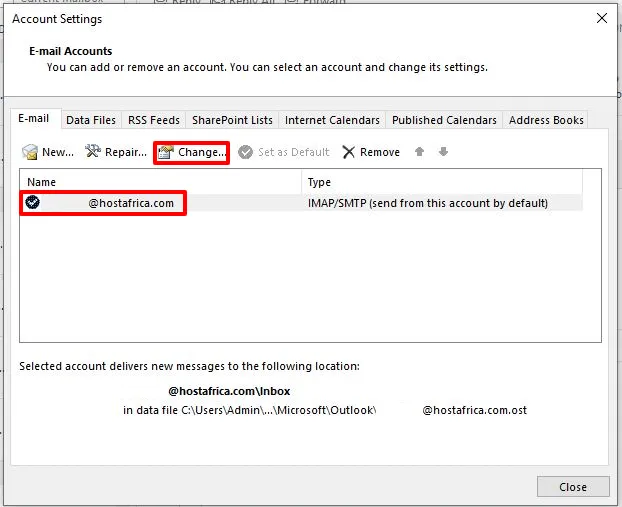The image size is (622, 507).
Task: Move account up with arrow icon
Action: click(419, 151)
